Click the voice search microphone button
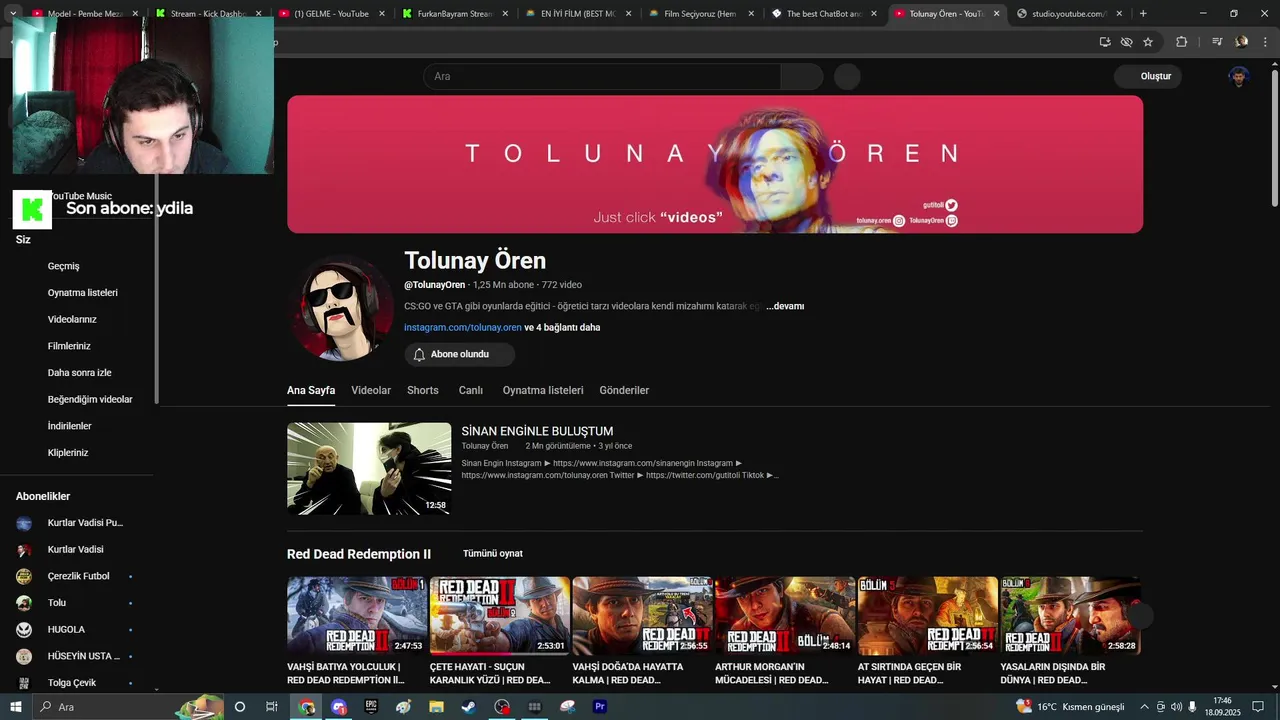This screenshot has width=1280, height=720. (847, 77)
